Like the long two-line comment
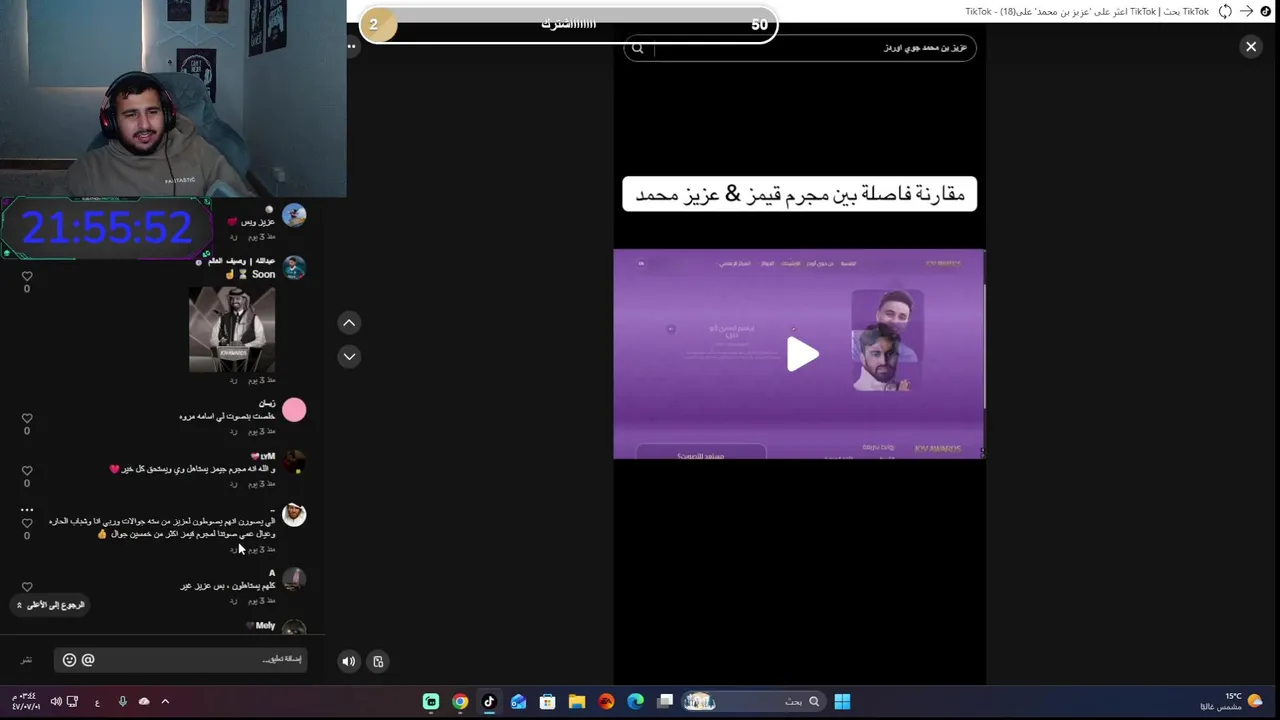 coord(27,523)
